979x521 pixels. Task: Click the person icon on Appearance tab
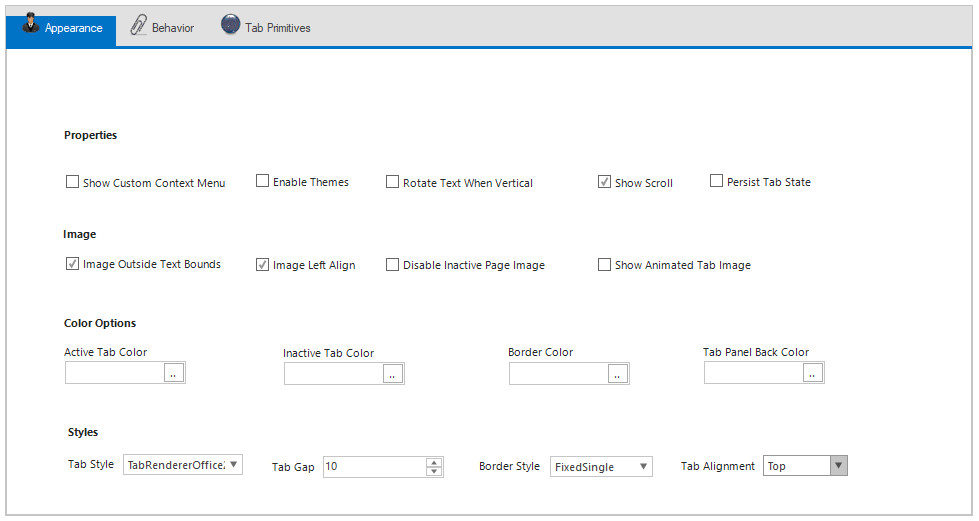31,22
